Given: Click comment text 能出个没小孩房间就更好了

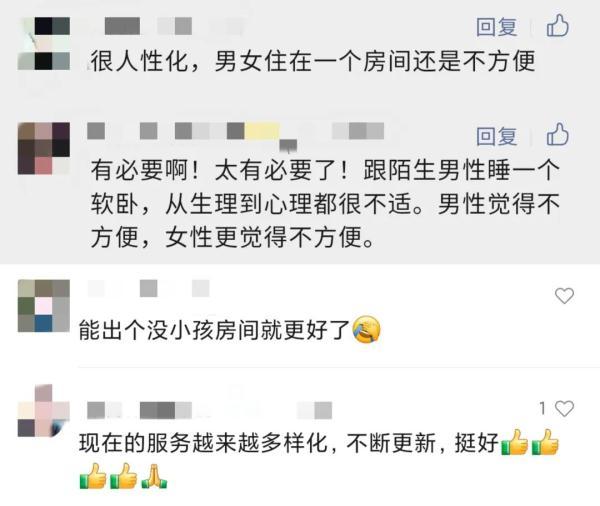Looking at the screenshot, I should coord(215,330).
